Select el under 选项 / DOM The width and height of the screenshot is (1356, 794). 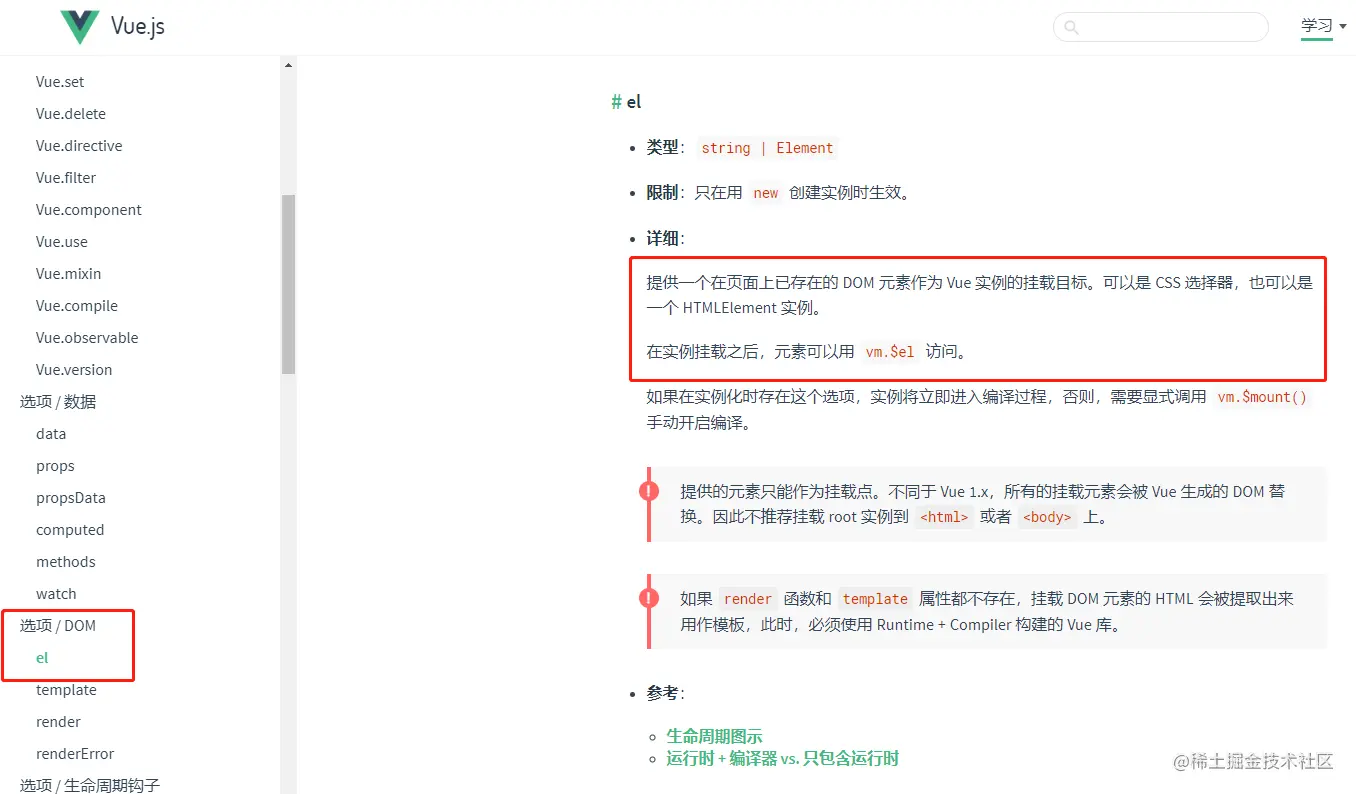pos(42,657)
